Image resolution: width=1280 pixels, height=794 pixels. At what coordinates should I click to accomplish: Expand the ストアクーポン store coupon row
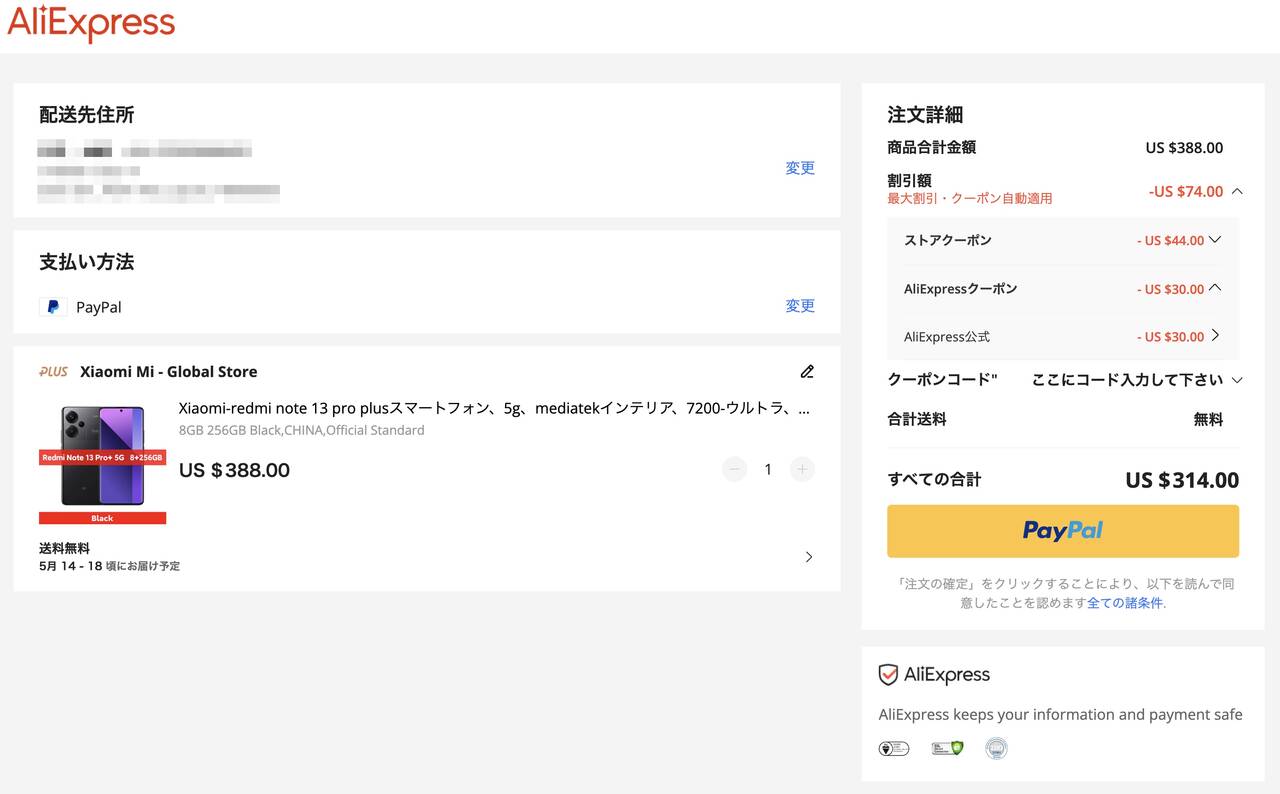(x=1215, y=240)
